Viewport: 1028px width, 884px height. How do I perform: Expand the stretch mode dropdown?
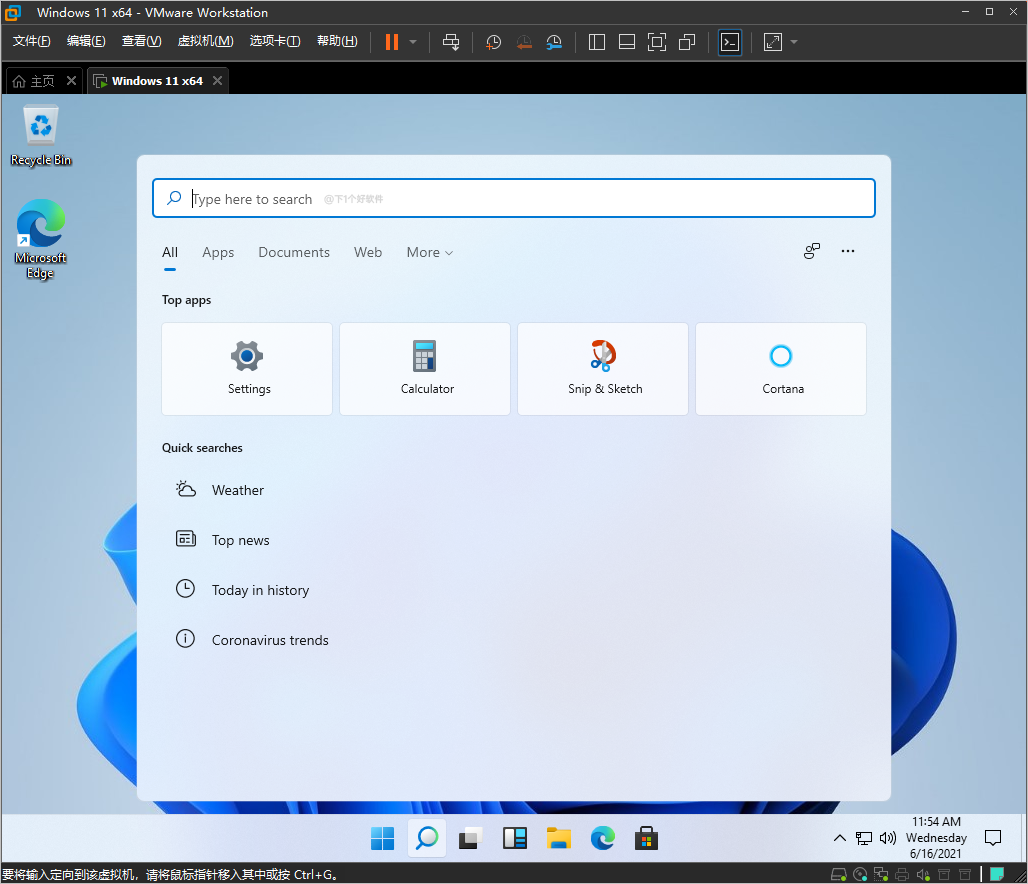[x=792, y=42]
